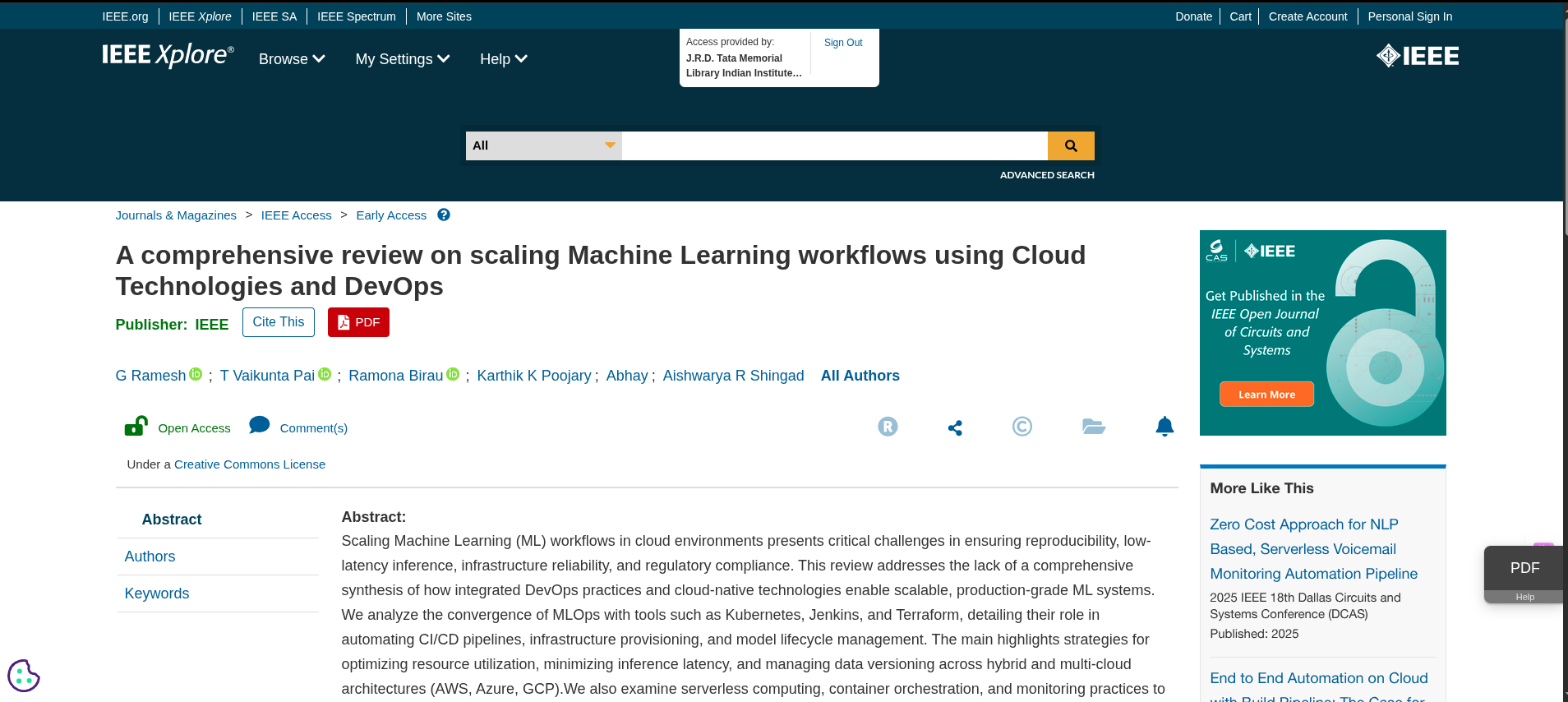Image resolution: width=1568 pixels, height=702 pixels.
Task: Click the green Open Access lock icon
Action: pos(136,426)
